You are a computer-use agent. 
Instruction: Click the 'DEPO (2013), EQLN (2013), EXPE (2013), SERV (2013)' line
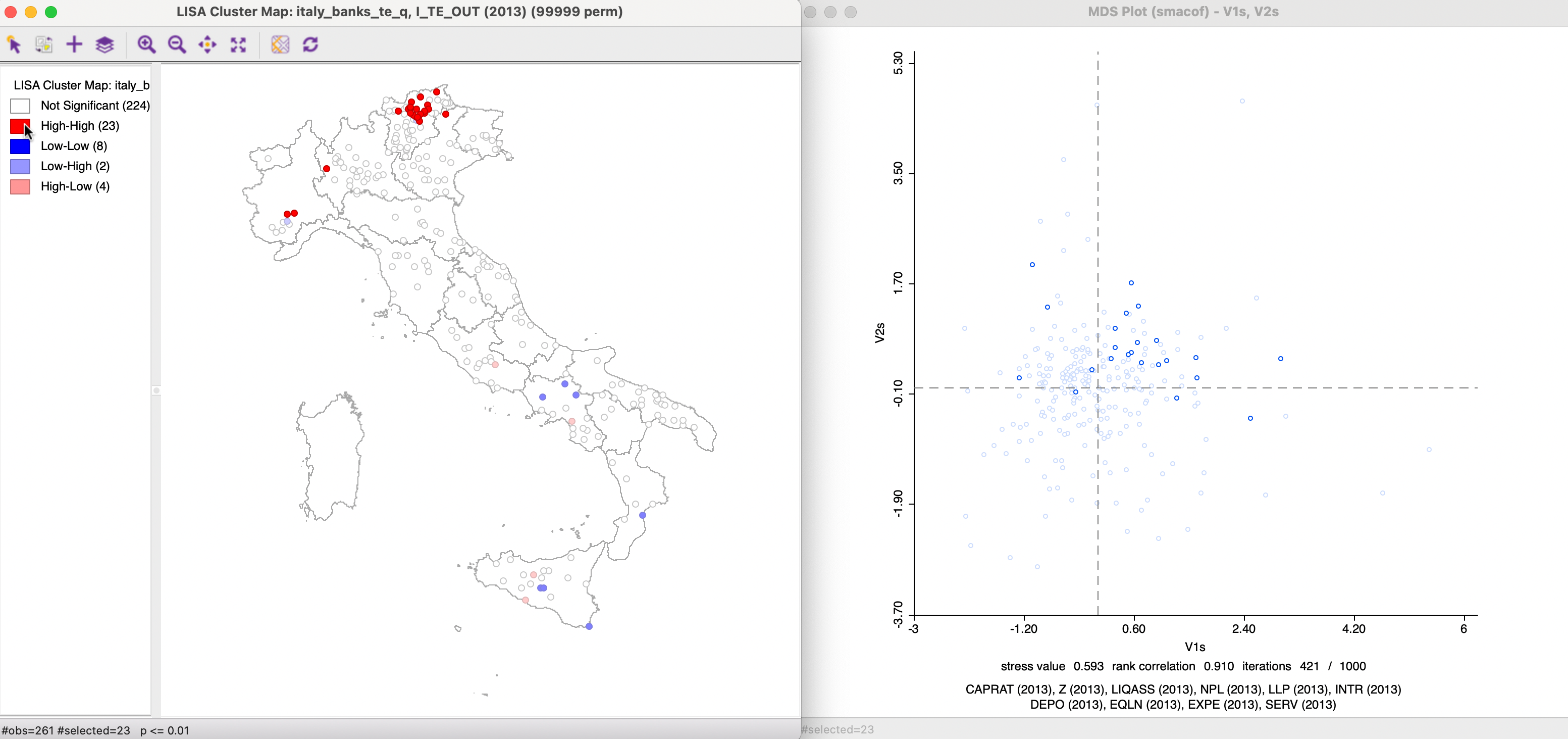1183,704
